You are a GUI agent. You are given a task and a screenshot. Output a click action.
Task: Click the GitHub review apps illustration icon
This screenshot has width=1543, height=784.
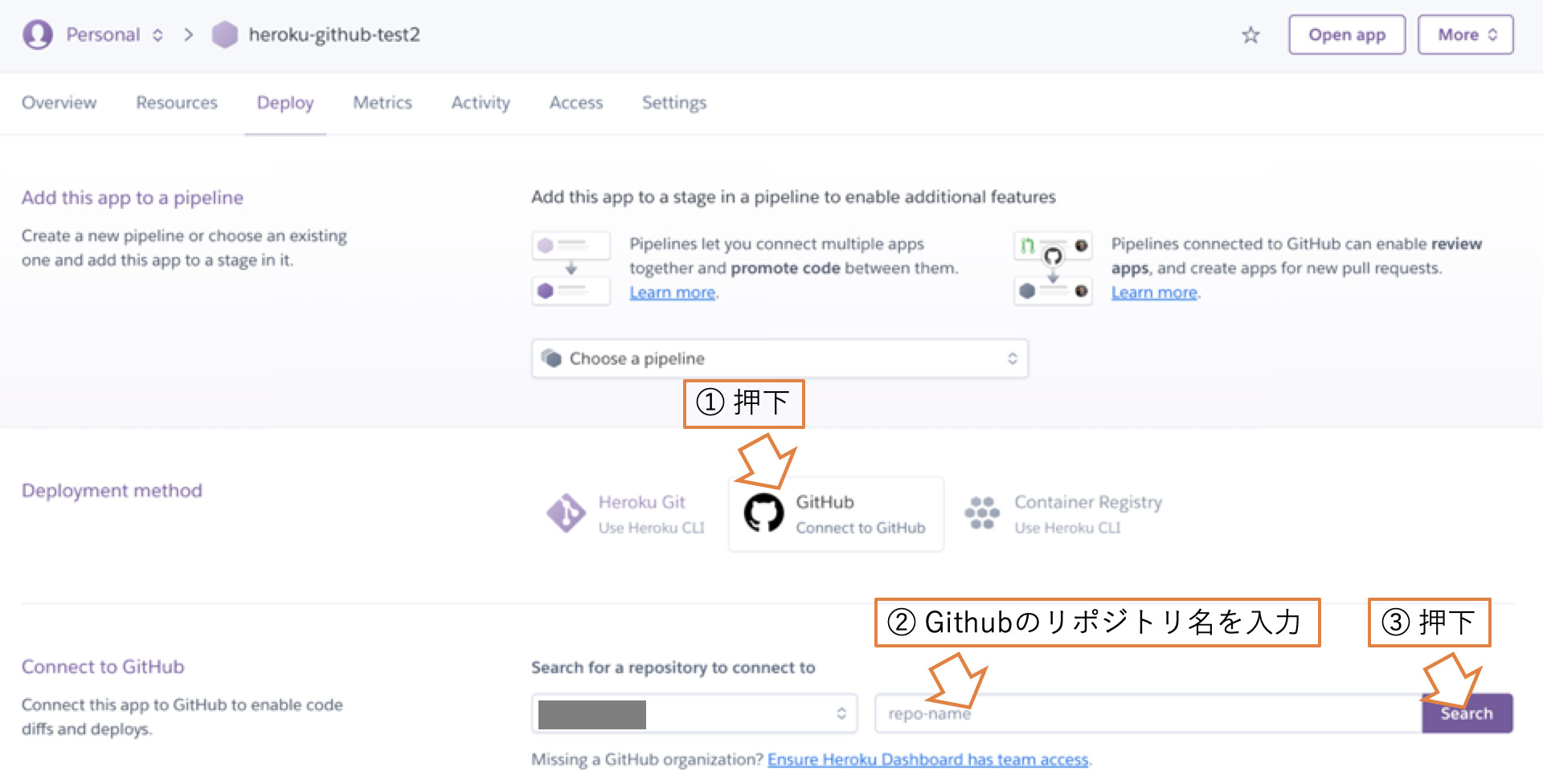pyautogui.click(x=1053, y=267)
